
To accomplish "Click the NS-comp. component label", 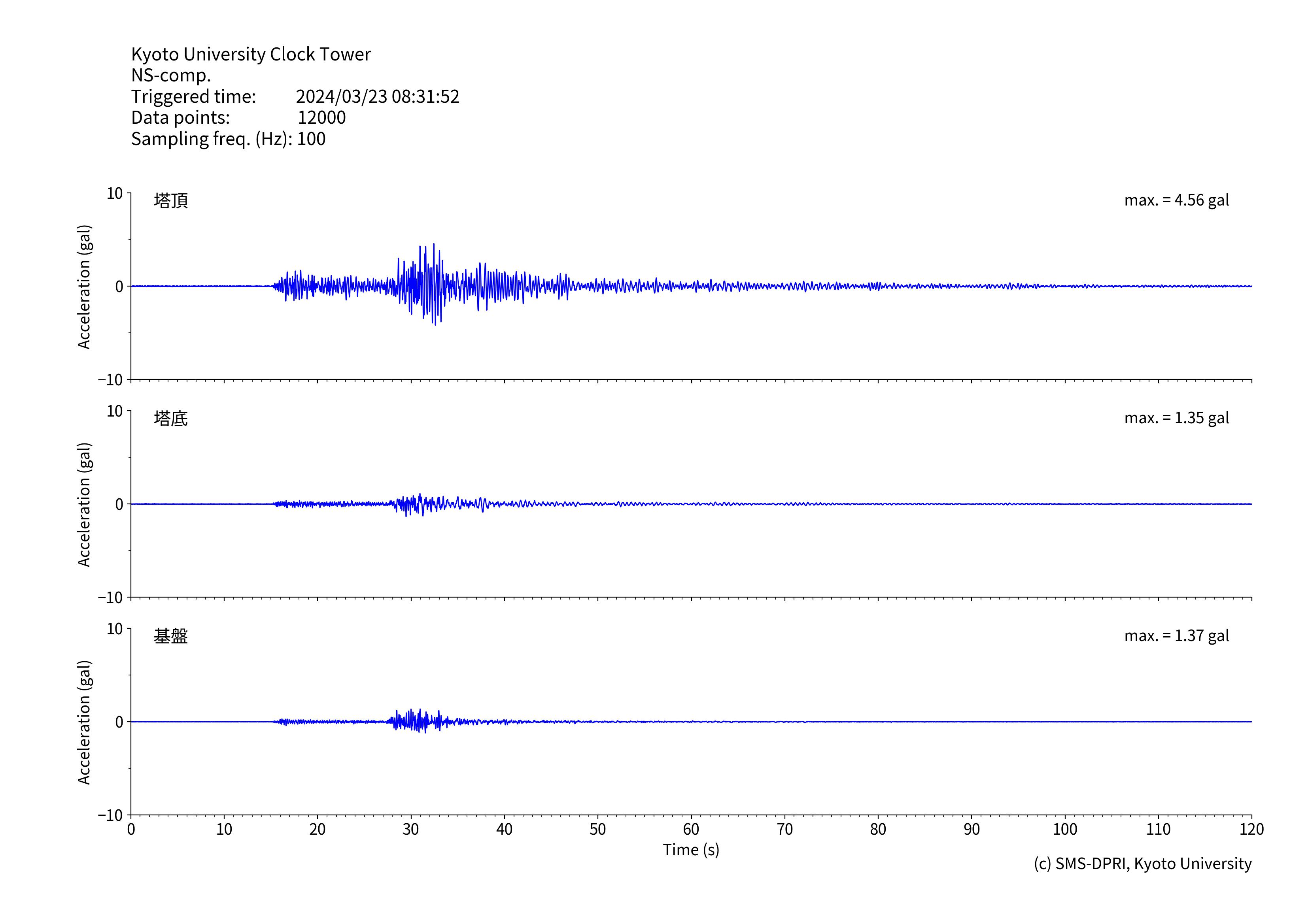I will [171, 75].
